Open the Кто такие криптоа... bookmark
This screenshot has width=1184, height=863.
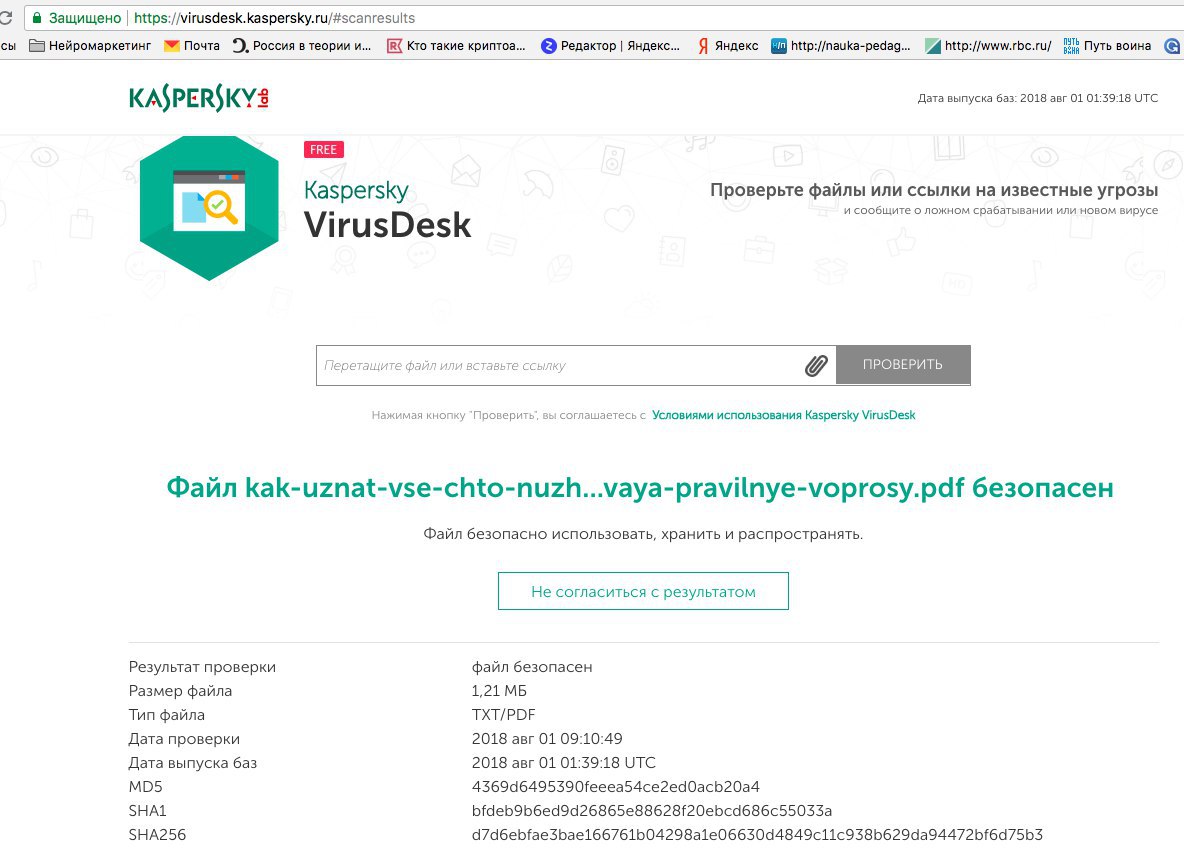pyautogui.click(x=456, y=46)
